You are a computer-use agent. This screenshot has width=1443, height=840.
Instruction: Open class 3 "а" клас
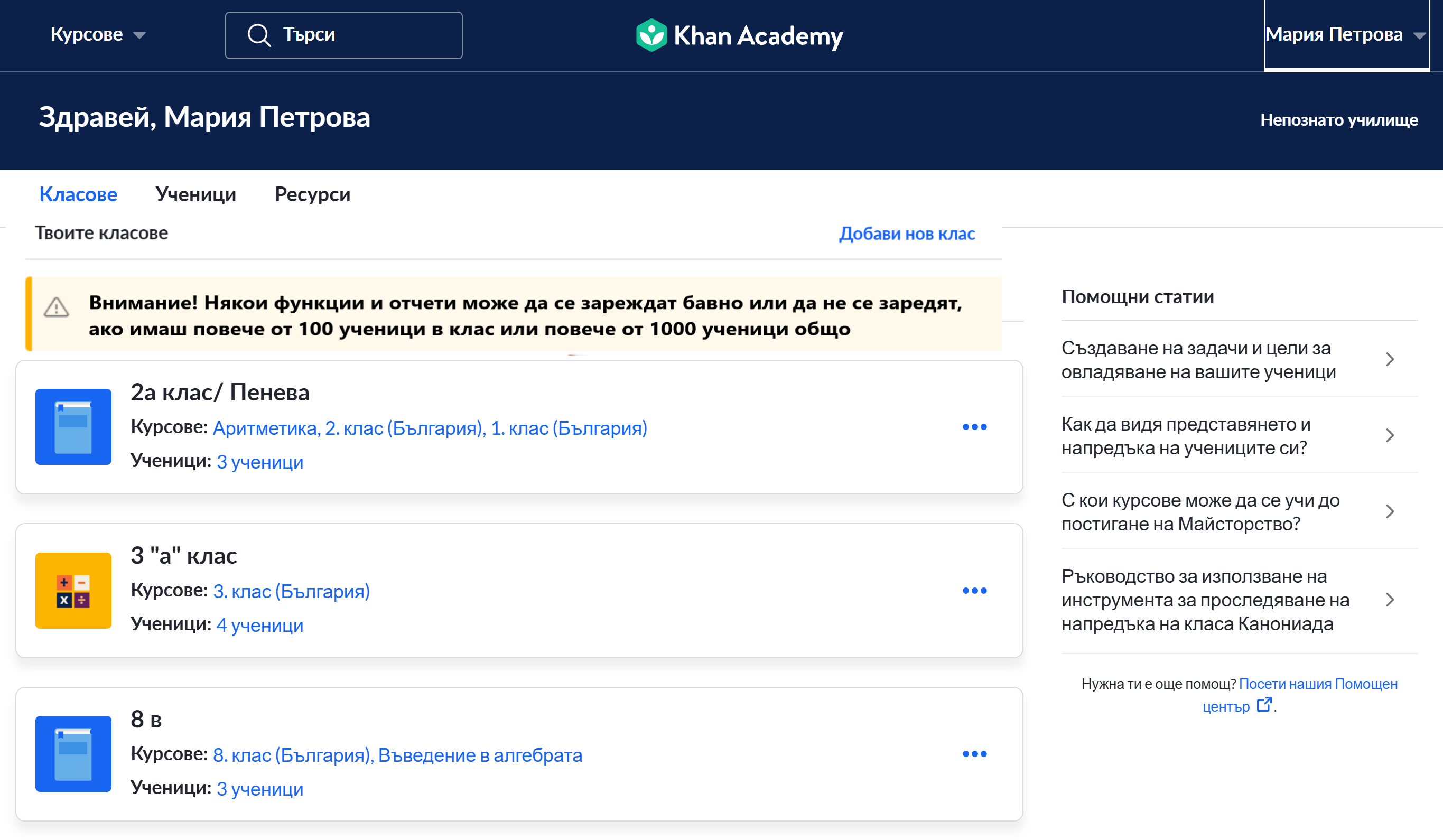click(x=184, y=555)
